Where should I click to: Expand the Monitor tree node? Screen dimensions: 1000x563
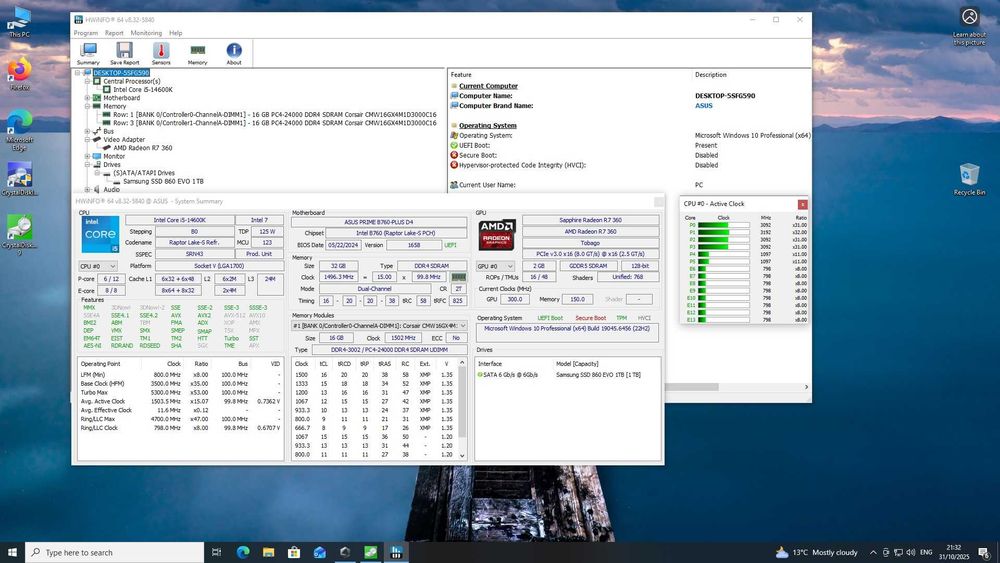(x=87, y=156)
